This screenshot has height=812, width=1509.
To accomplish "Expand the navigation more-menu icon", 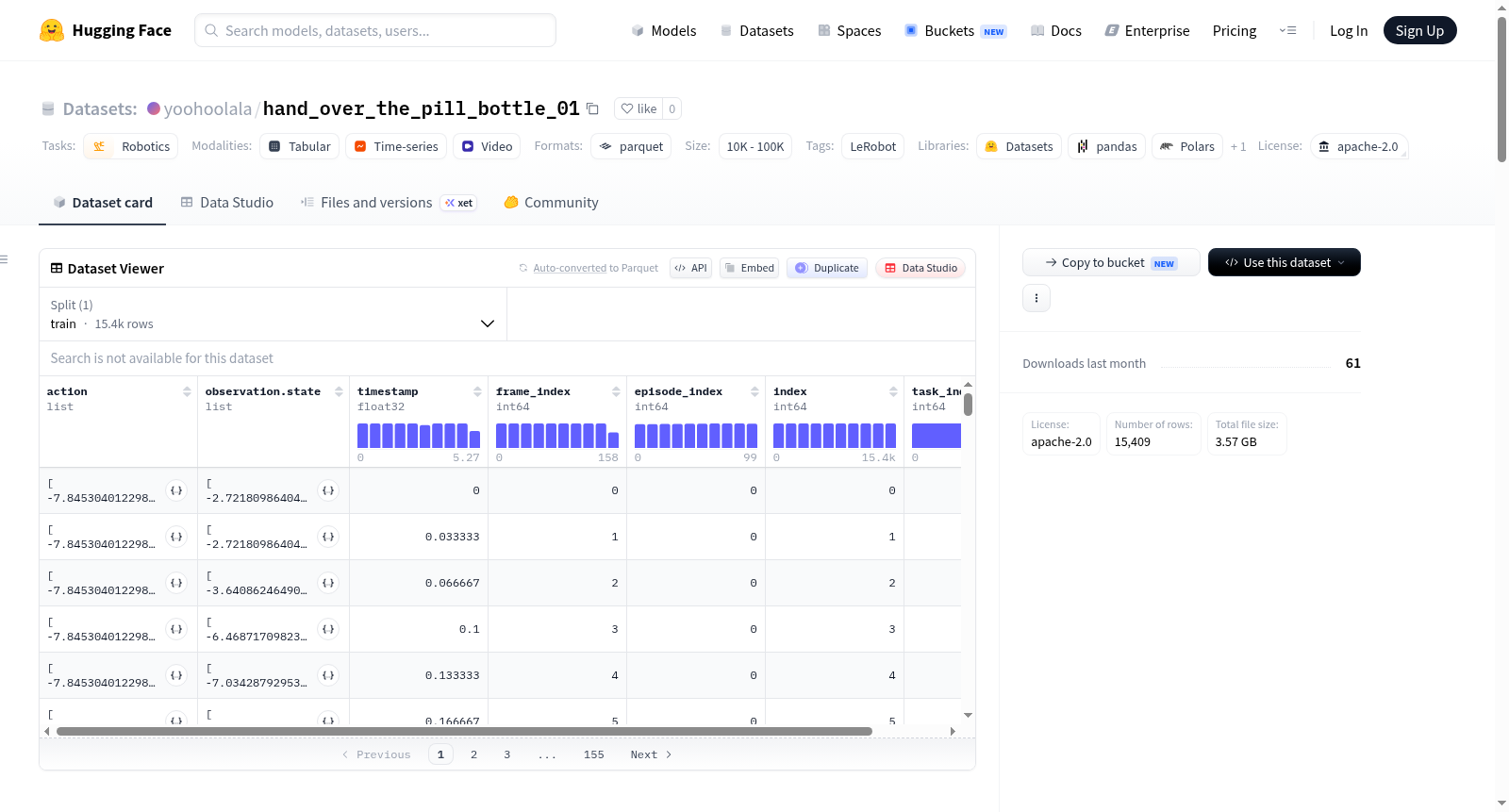I will point(1287,30).
